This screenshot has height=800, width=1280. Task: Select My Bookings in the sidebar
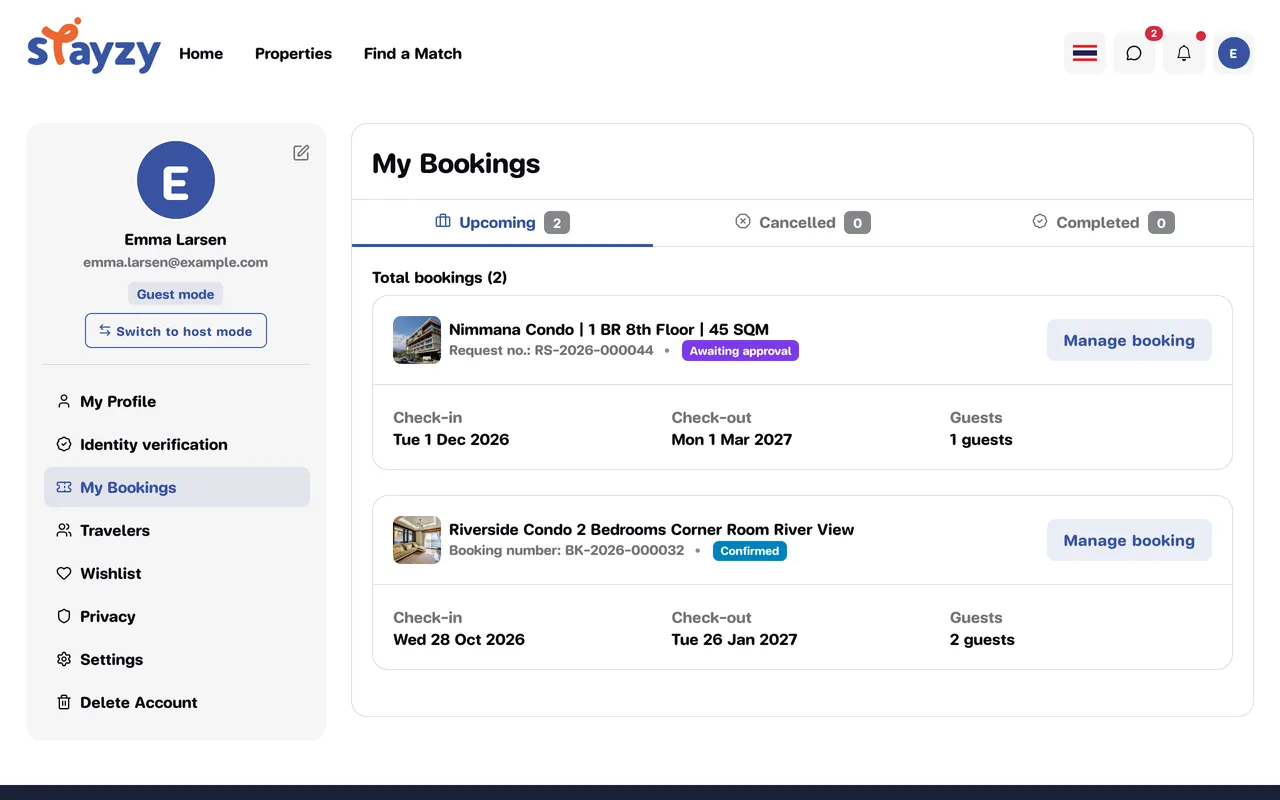(x=177, y=487)
